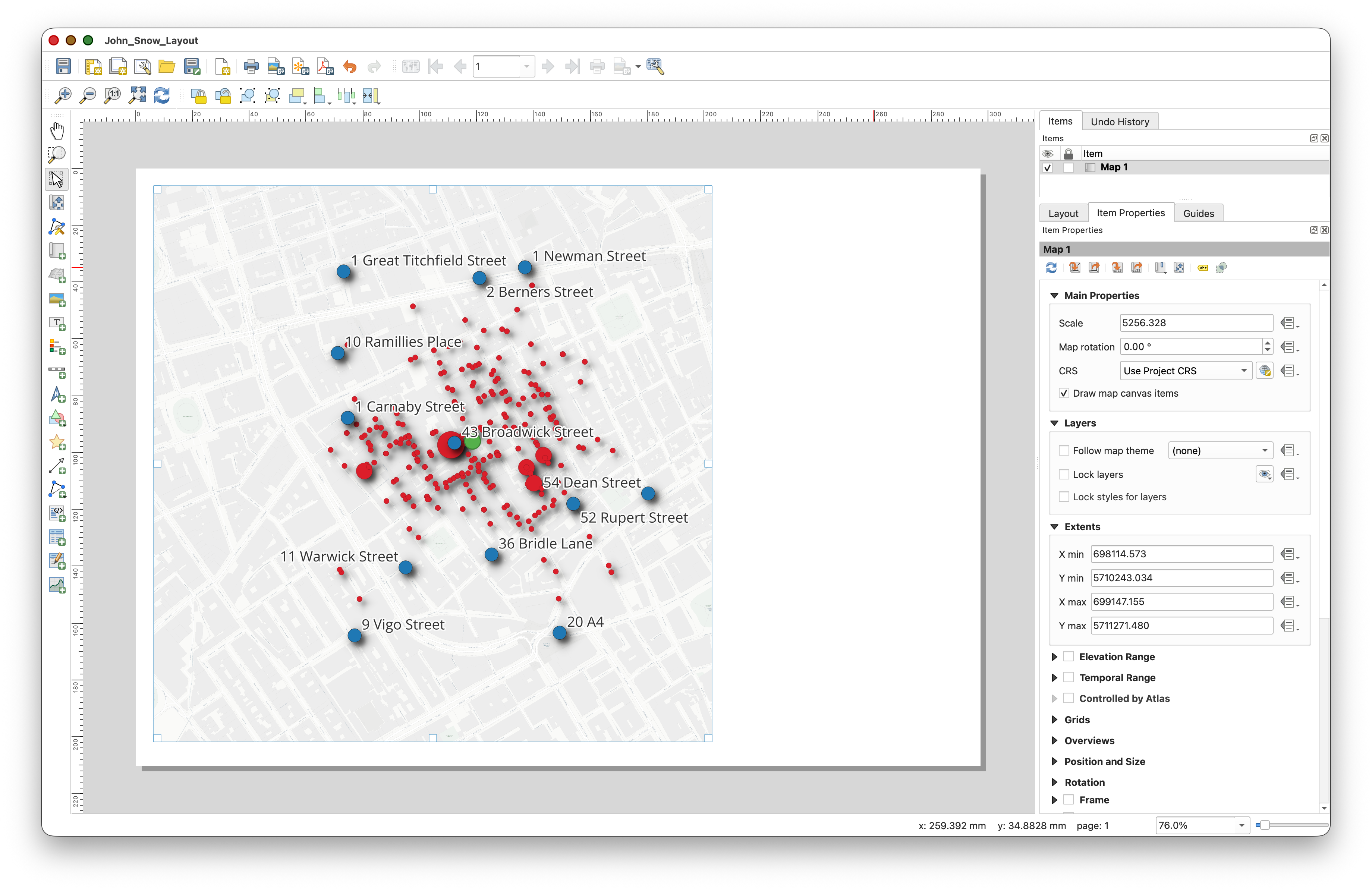Click the Save Project icon
This screenshot has width=1372, height=891.
point(63,67)
